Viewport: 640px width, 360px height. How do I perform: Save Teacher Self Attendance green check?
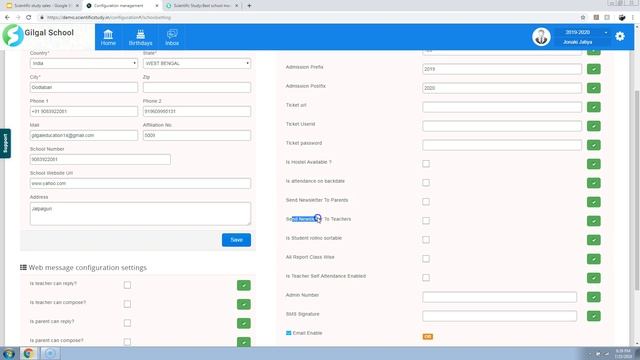pyautogui.click(x=593, y=278)
